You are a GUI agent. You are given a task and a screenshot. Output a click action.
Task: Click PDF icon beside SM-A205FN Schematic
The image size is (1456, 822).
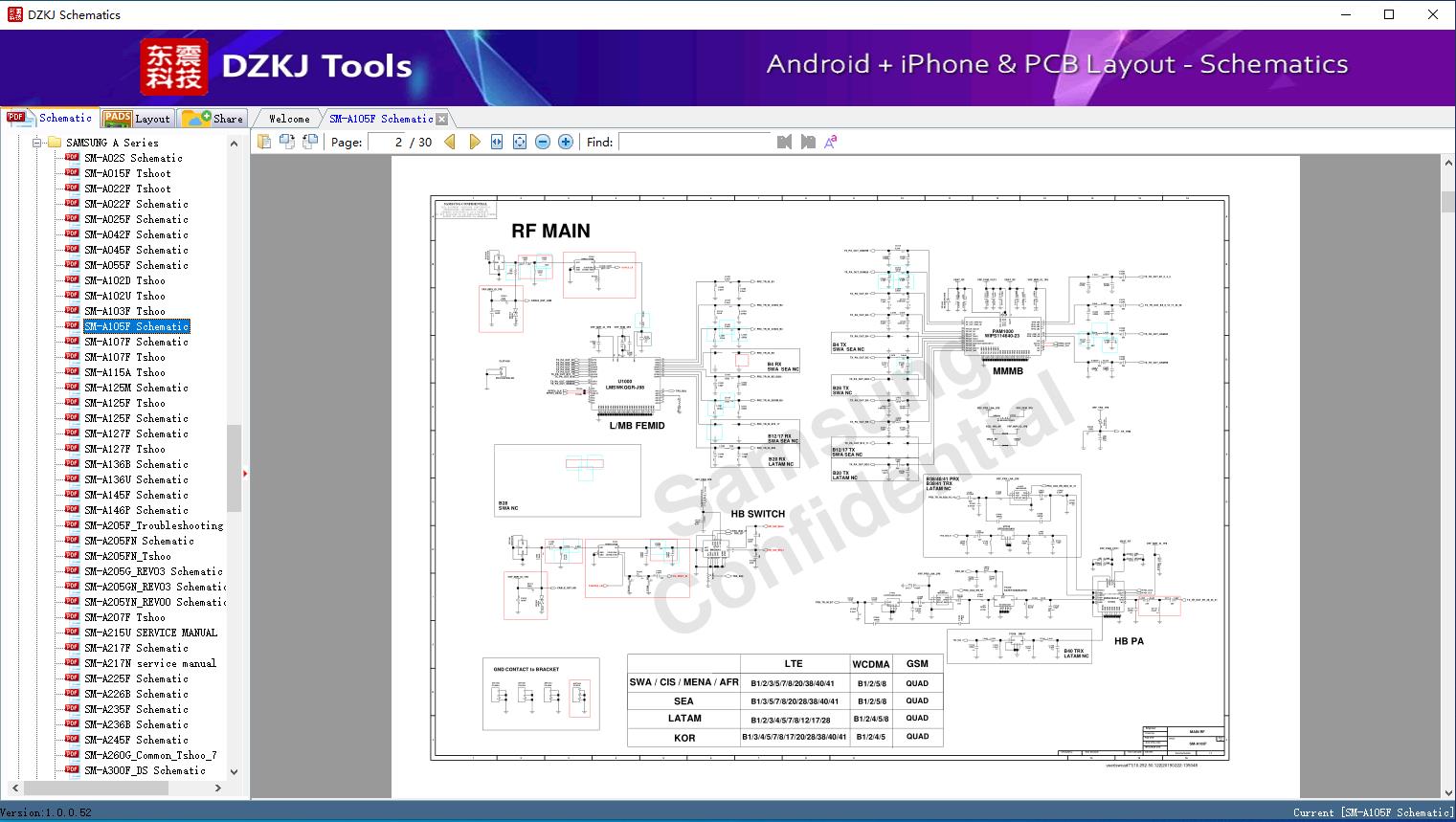[x=72, y=541]
